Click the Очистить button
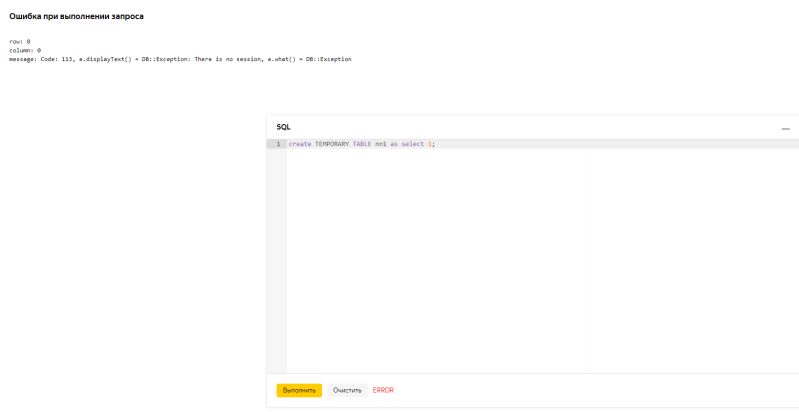The width and height of the screenshot is (799, 412). click(347, 391)
